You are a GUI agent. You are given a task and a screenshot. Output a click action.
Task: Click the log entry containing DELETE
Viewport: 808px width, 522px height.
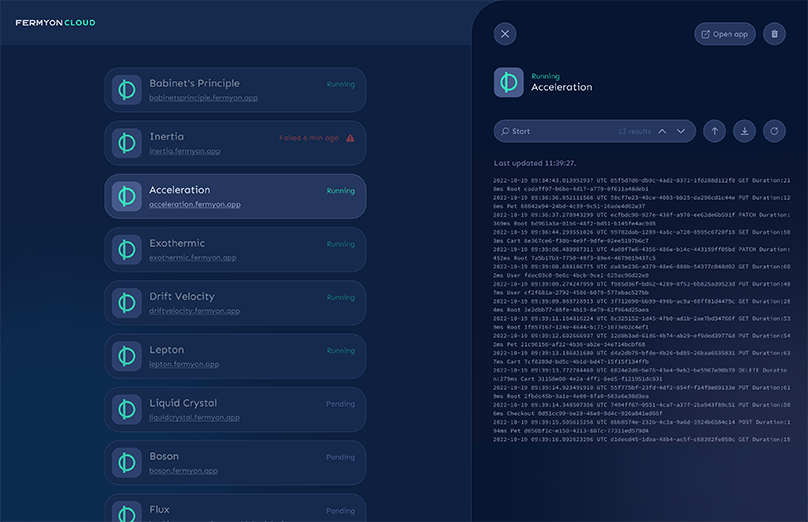(640, 374)
